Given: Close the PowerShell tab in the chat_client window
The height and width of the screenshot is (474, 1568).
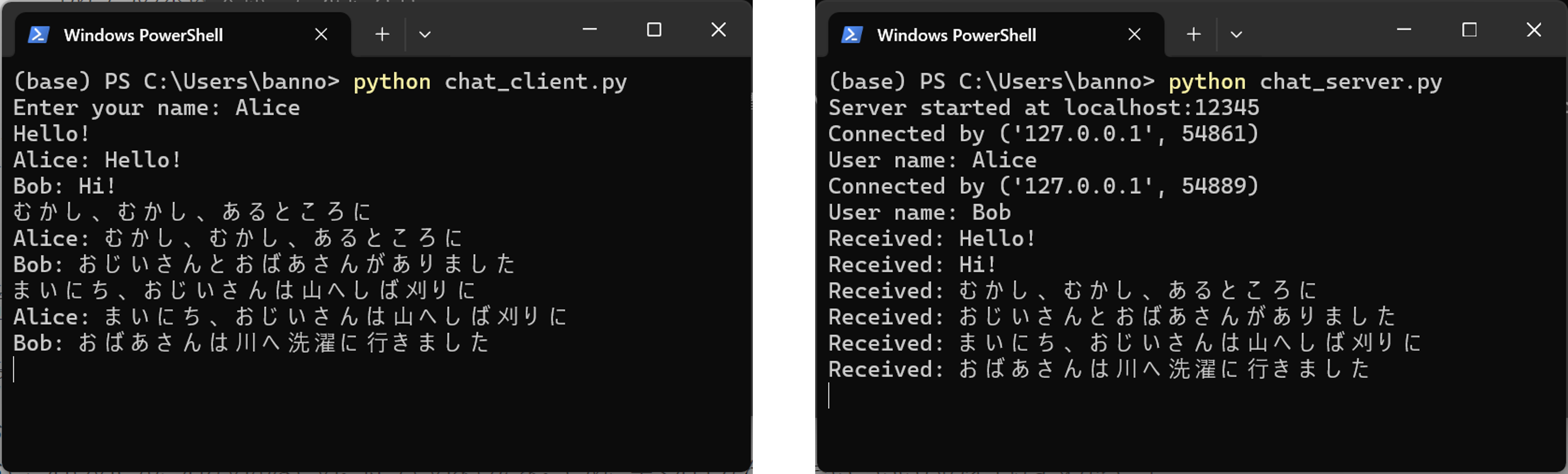Looking at the screenshot, I should [x=321, y=35].
